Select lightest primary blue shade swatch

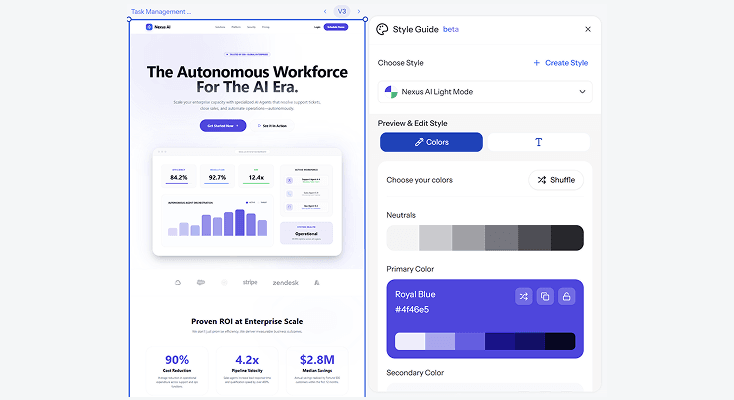(410, 341)
